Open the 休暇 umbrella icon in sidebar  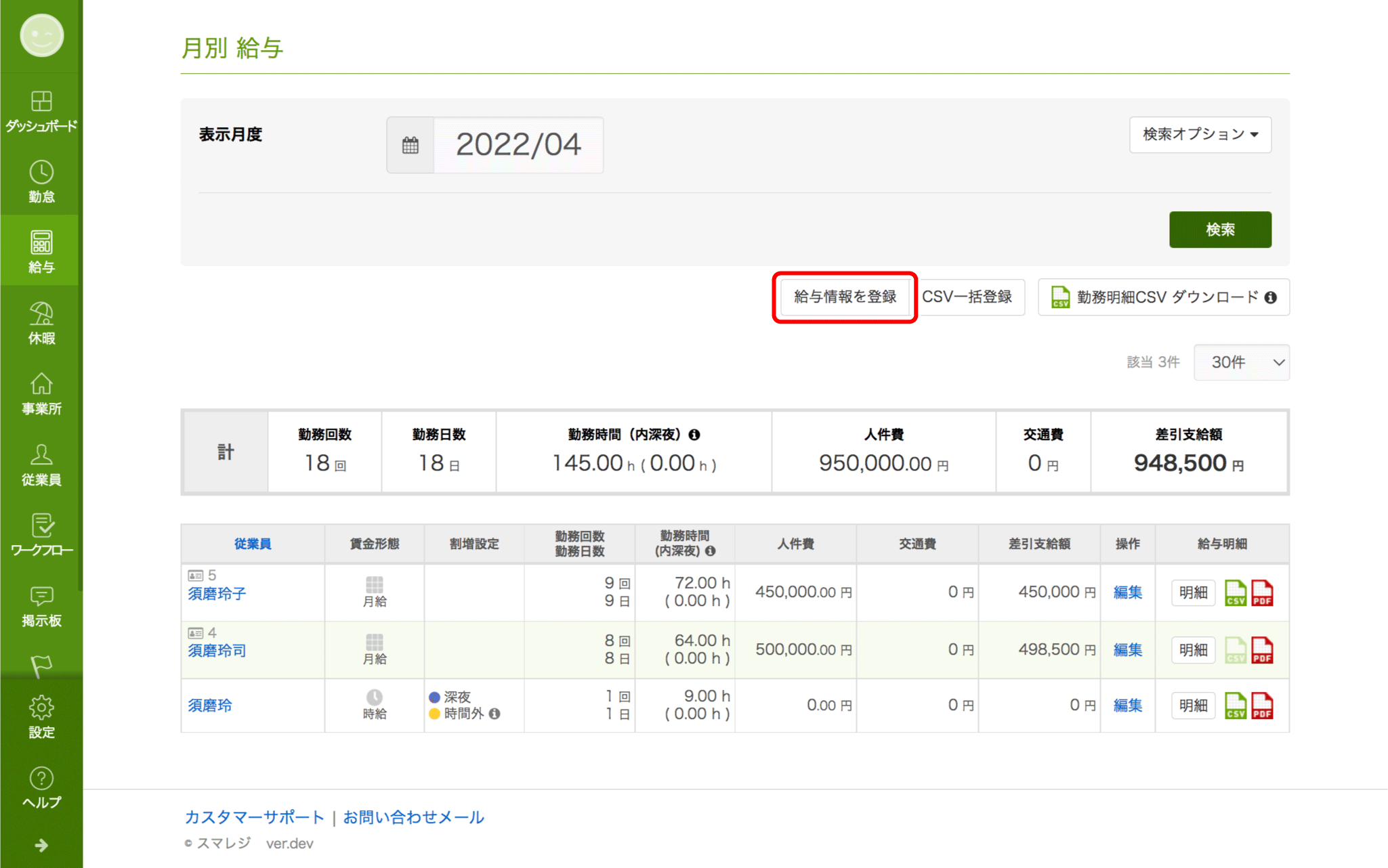pyautogui.click(x=41, y=314)
